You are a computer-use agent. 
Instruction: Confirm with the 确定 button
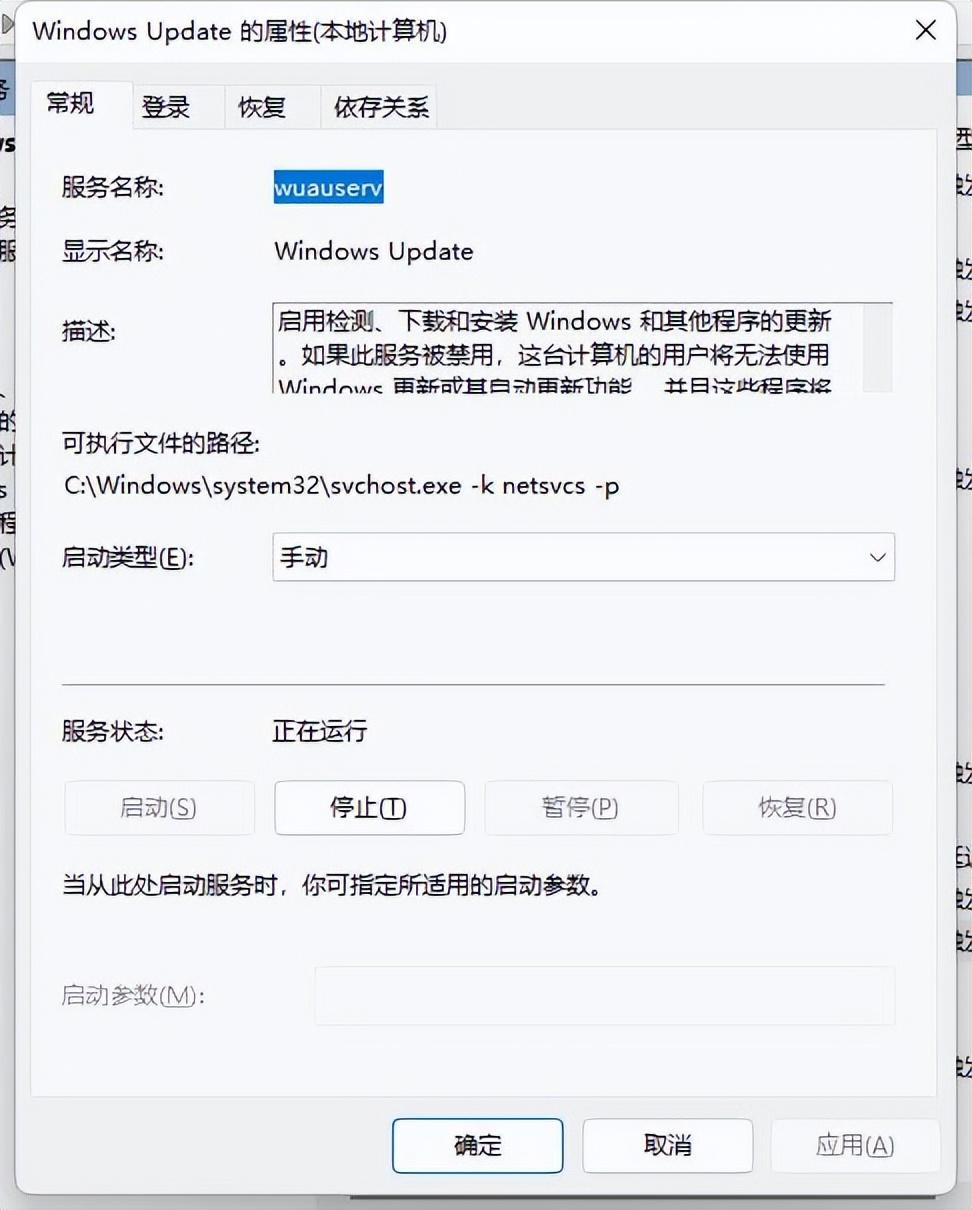pyautogui.click(x=478, y=1145)
